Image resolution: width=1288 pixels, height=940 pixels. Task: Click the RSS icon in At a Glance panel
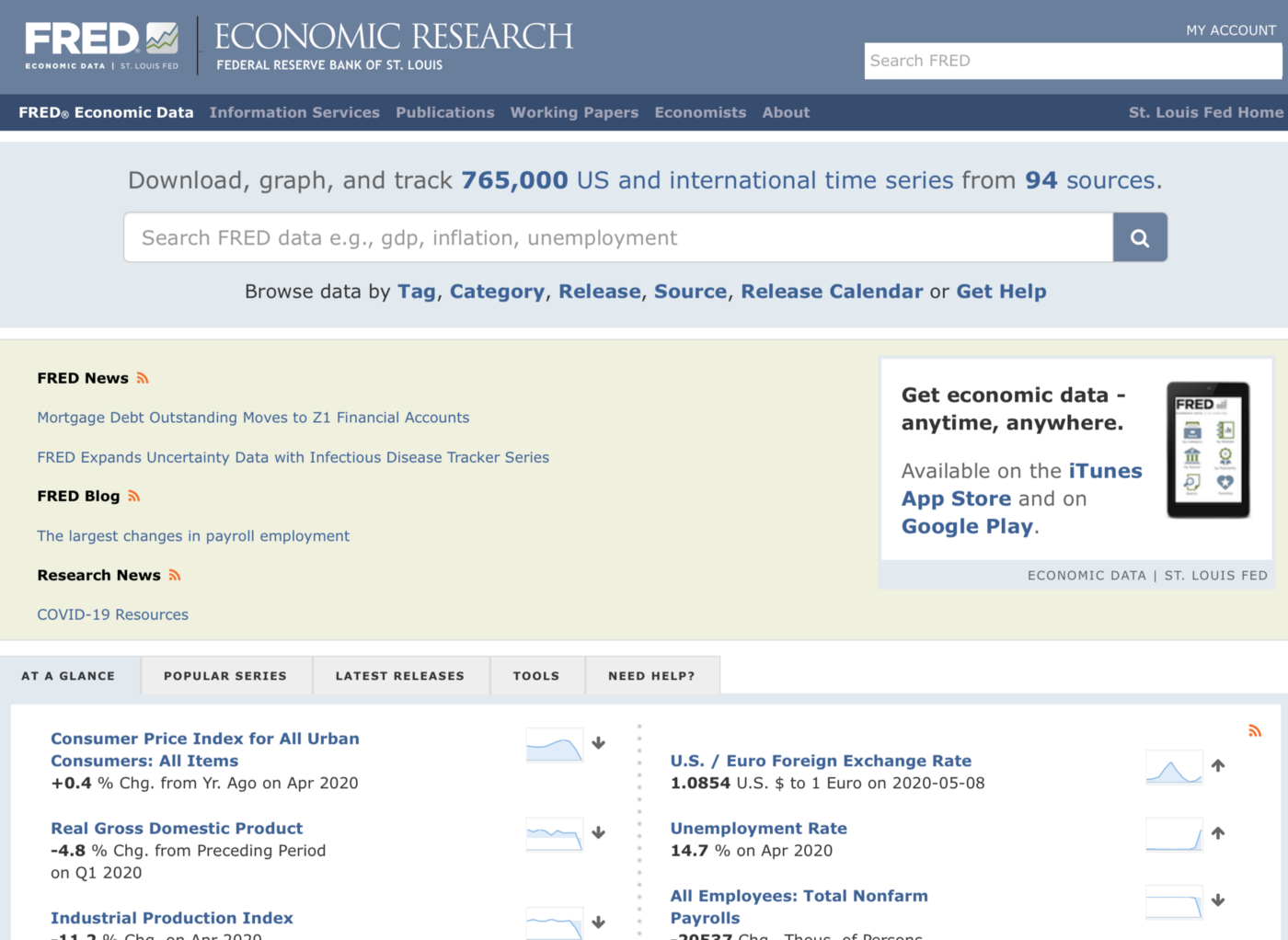pos(1254,730)
